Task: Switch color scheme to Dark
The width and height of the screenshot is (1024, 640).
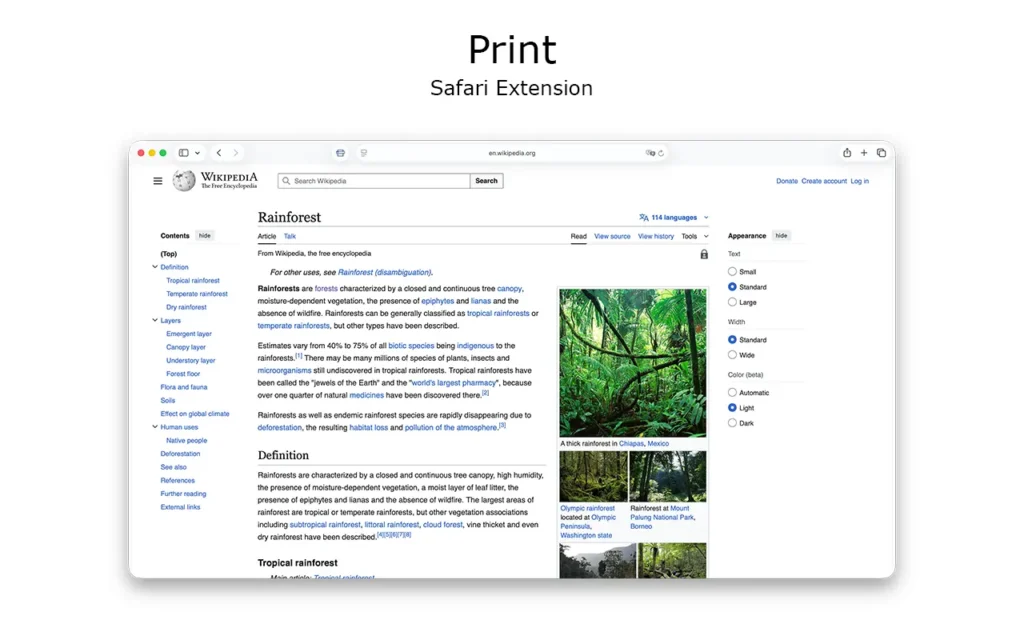Action: pyautogui.click(x=731, y=422)
